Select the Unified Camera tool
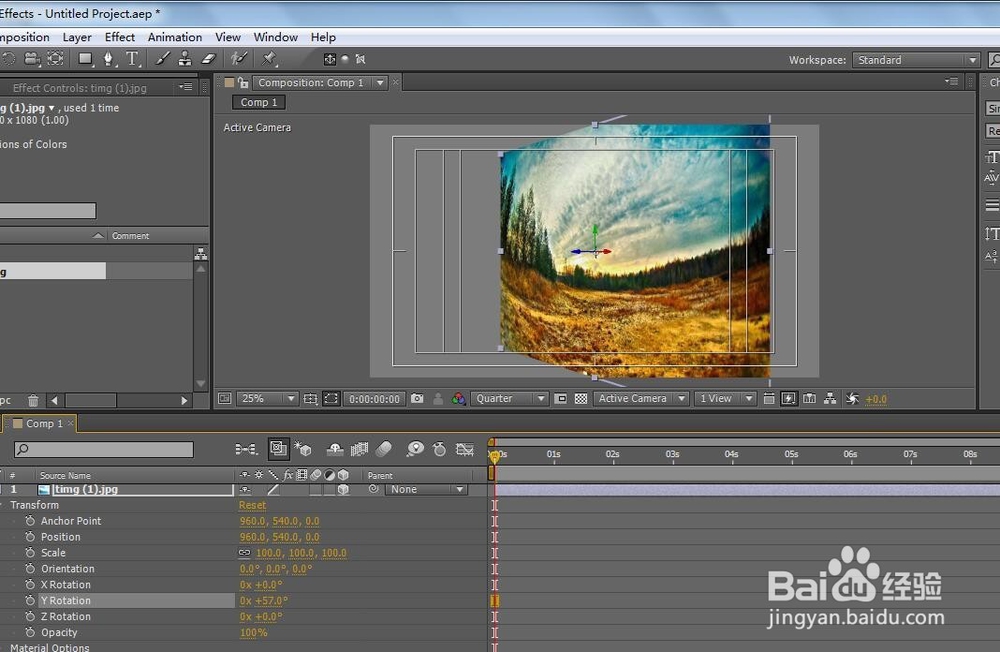The width and height of the screenshot is (1000, 652). pos(32,59)
